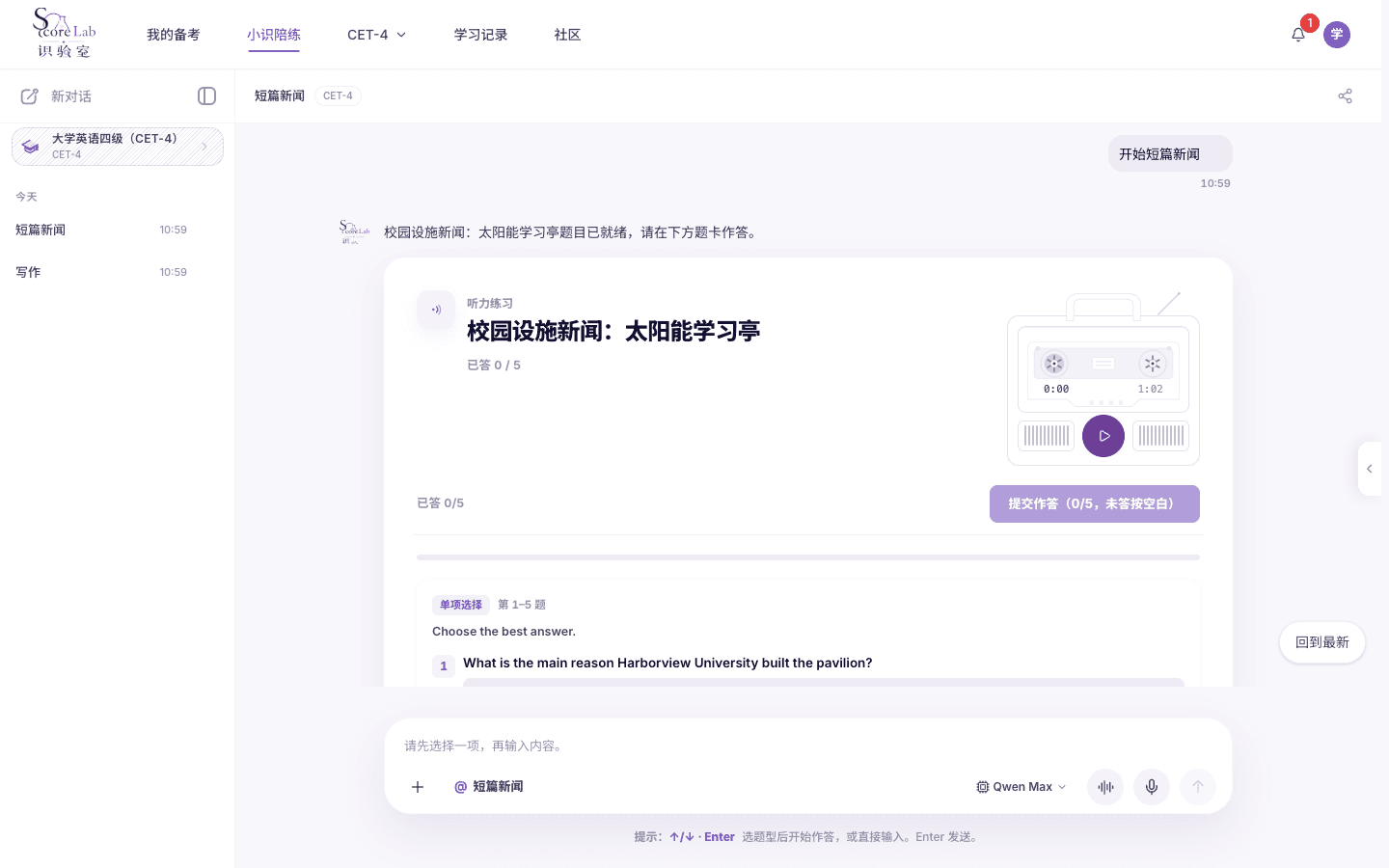Image resolution: width=1389 pixels, height=868 pixels.
Task: Click the 开始短篇新闻 message bubble
Action: [1170, 154]
